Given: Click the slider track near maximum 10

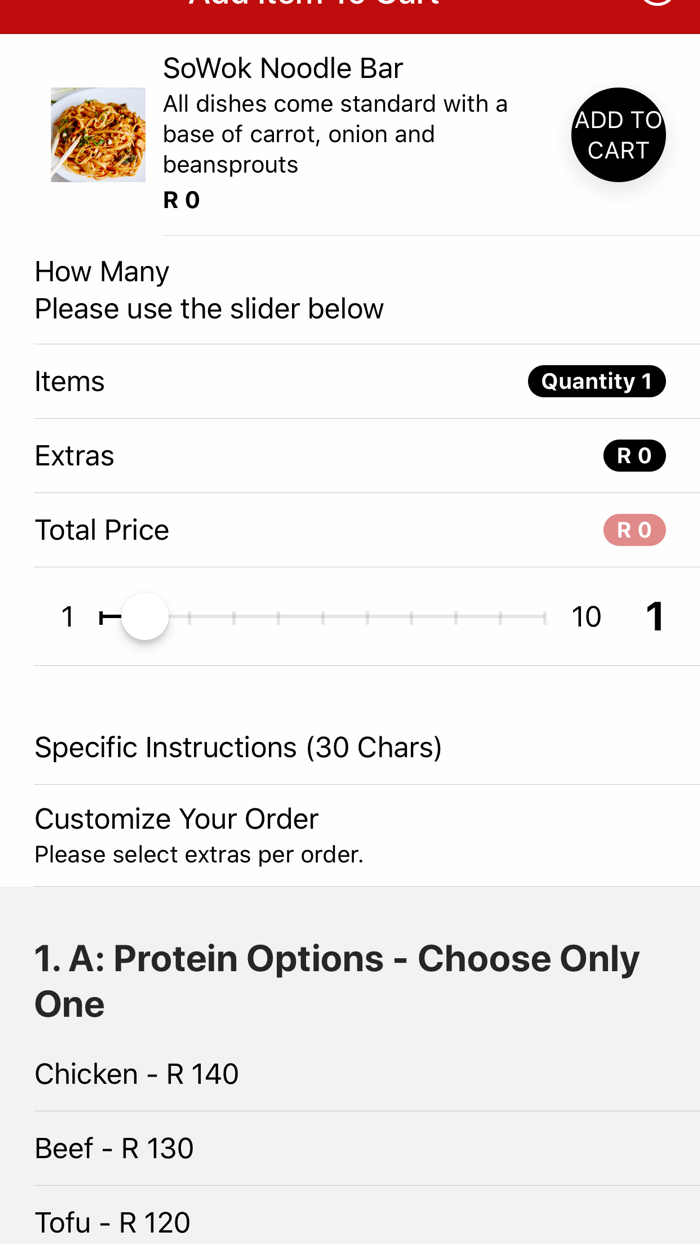Looking at the screenshot, I should coord(540,617).
